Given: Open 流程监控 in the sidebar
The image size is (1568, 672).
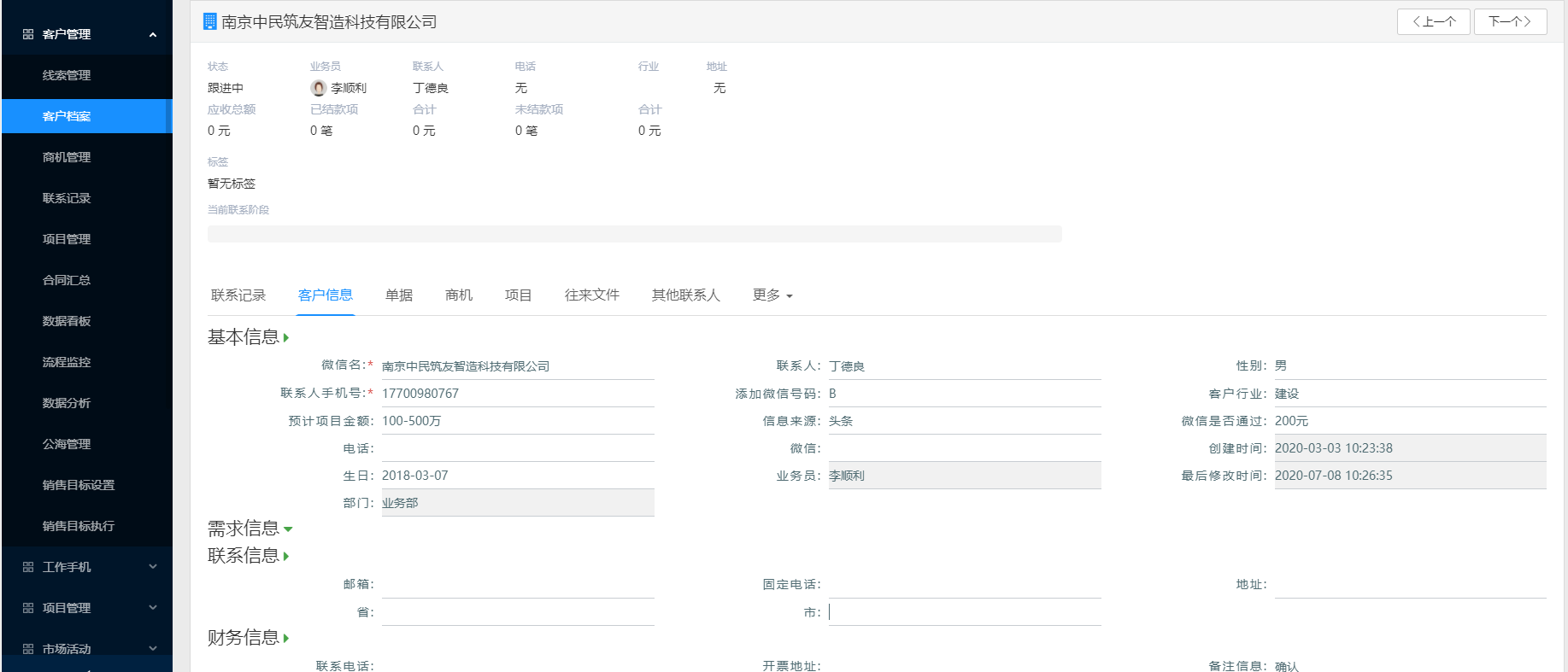Looking at the screenshot, I should click(86, 362).
